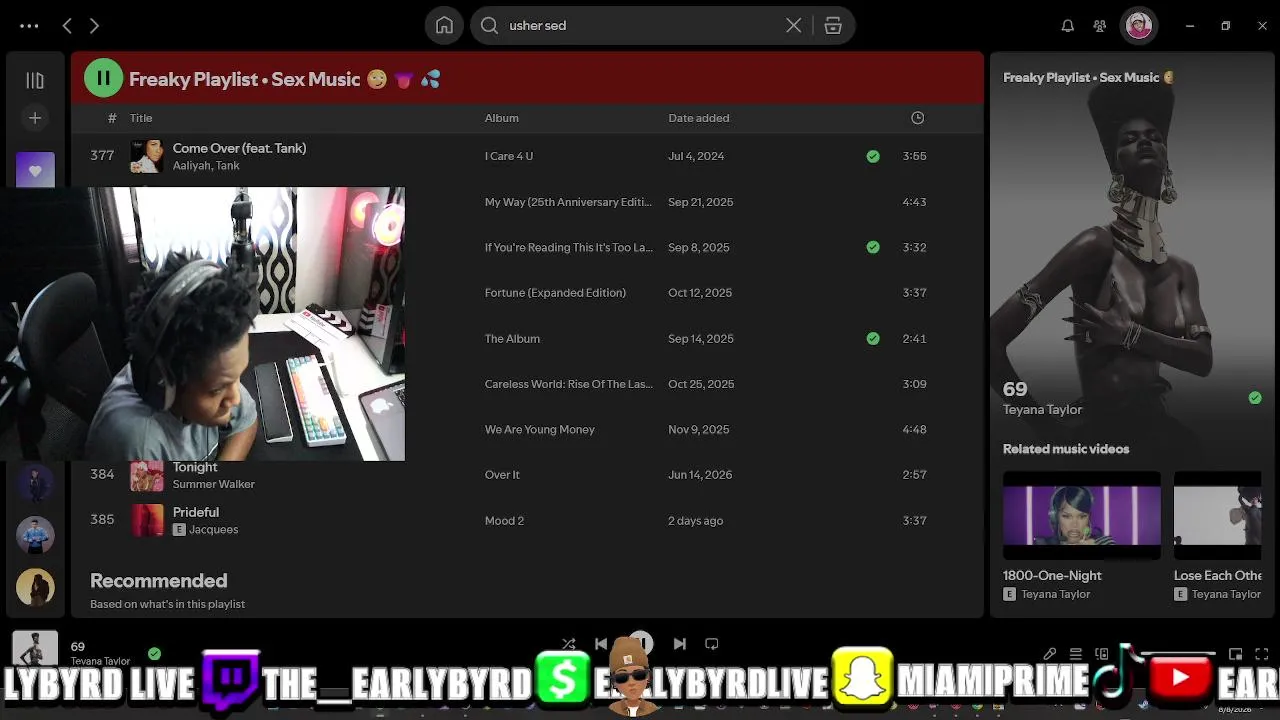Sort by the Title column header
The height and width of the screenshot is (720, 1280).
coord(141,118)
